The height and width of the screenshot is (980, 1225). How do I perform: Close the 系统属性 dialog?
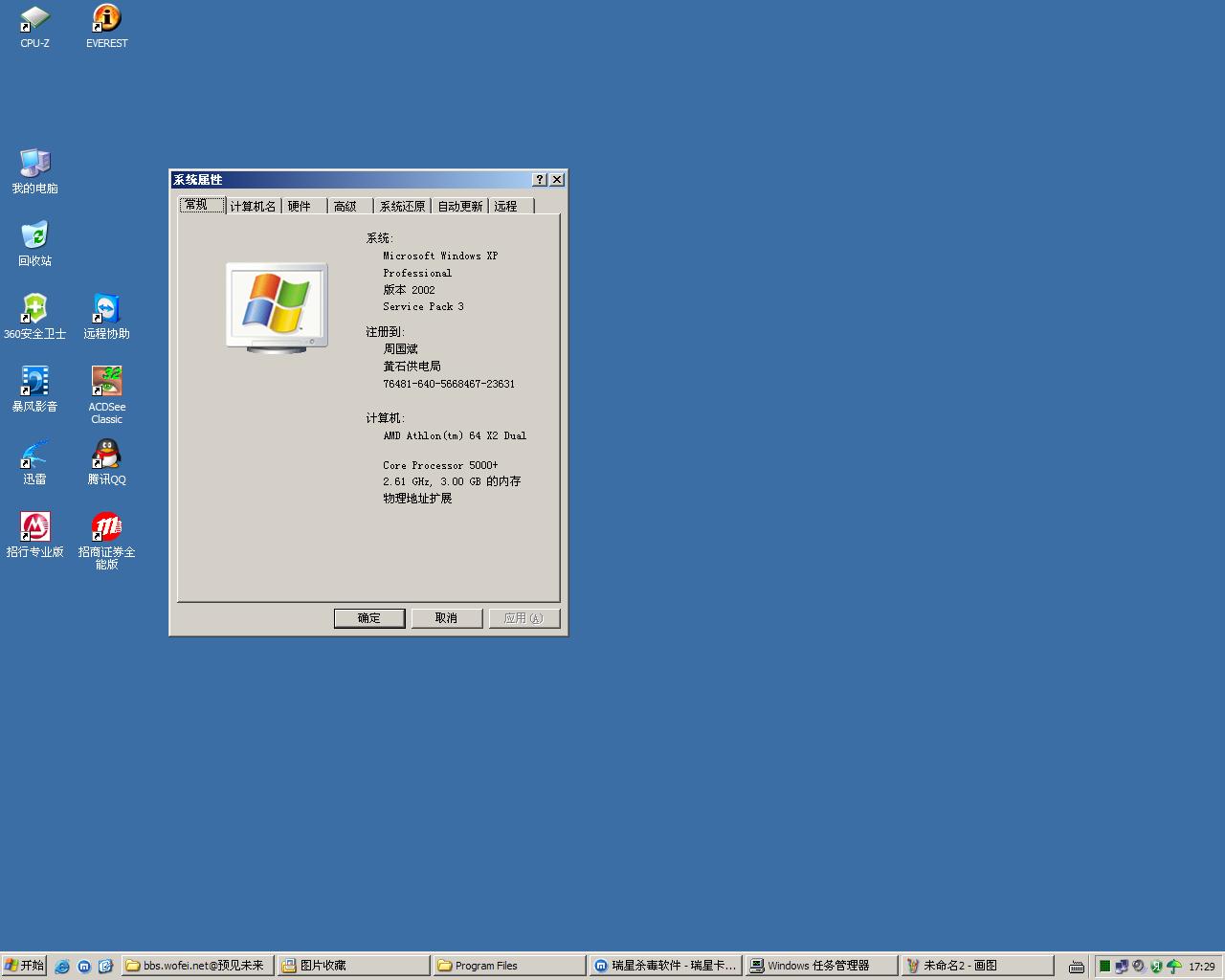(x=557, y=180)
